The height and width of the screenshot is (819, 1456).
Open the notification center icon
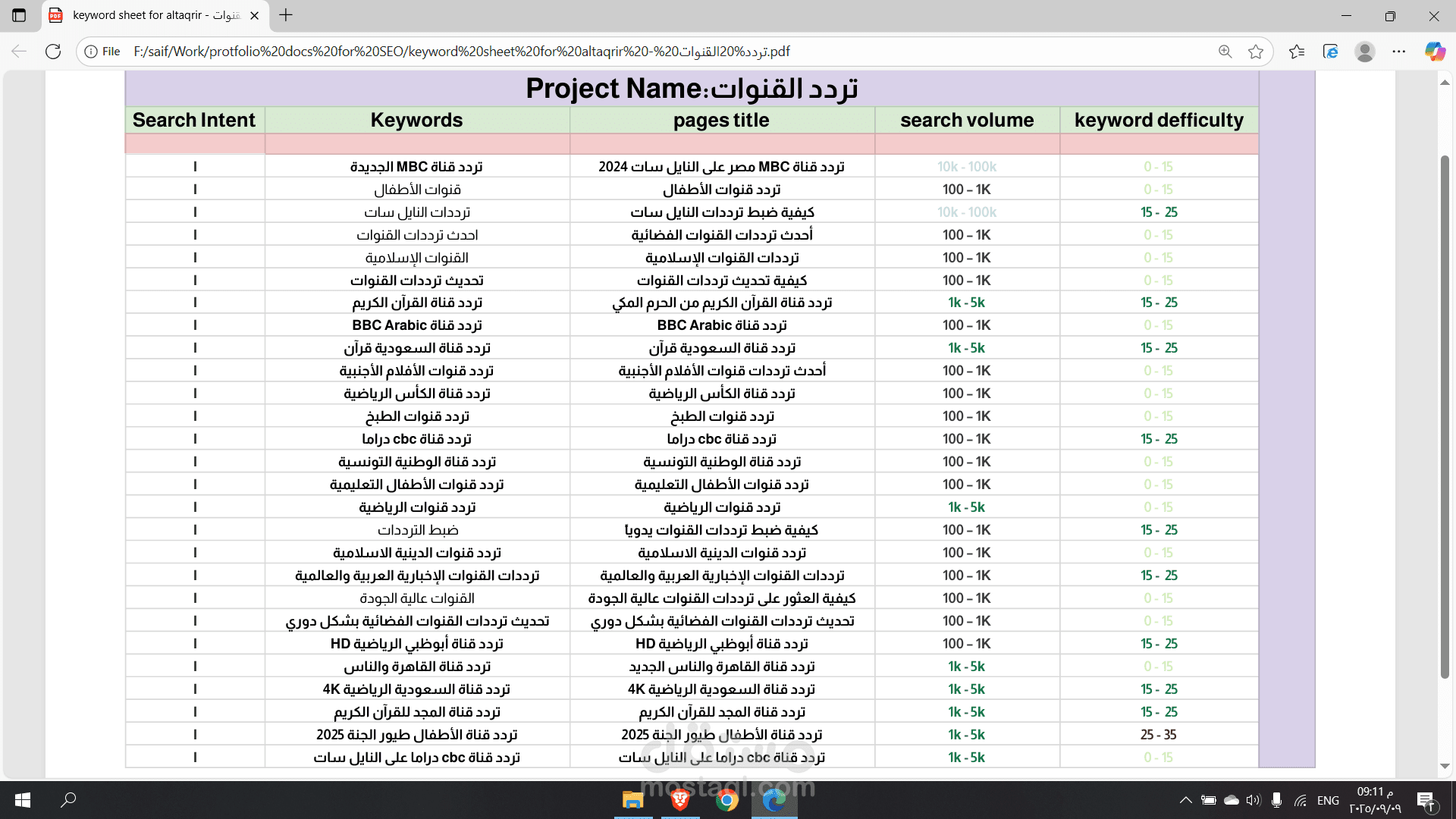[x=1426, y=800]
